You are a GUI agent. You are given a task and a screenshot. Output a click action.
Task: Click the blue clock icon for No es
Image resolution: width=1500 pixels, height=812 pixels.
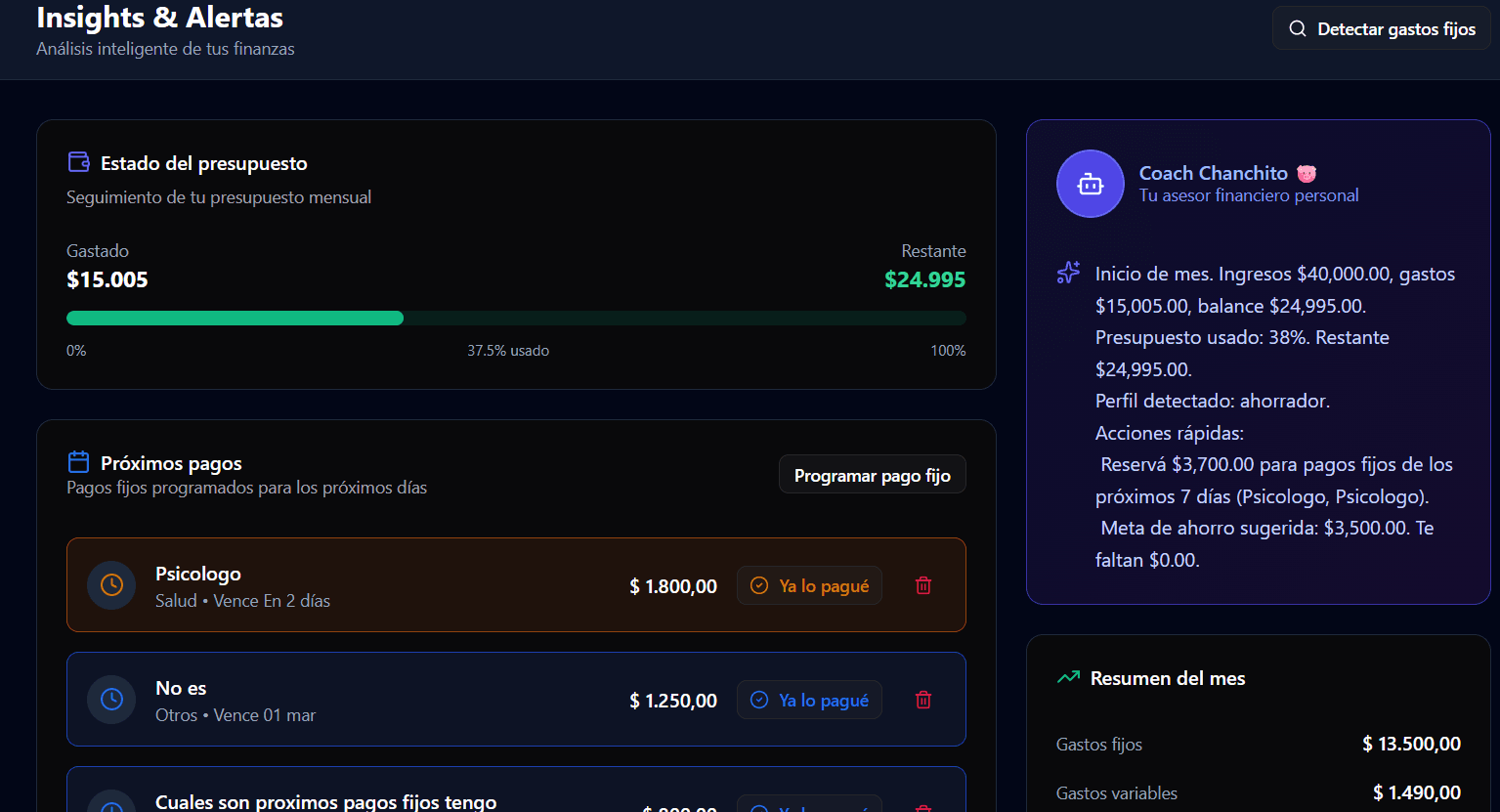[111, 700]
